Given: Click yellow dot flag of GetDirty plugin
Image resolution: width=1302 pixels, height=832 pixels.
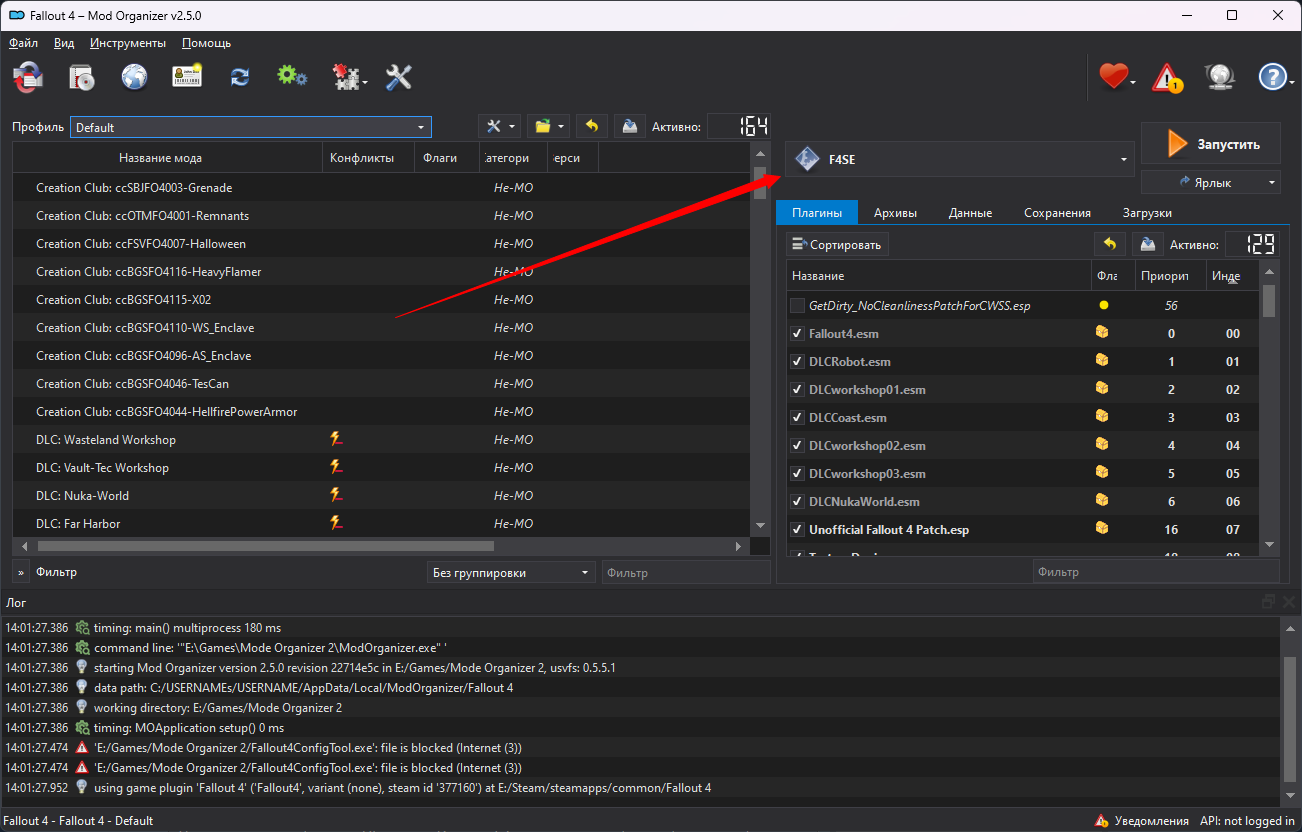Looking at the screenshot, I should point(1103,305).
